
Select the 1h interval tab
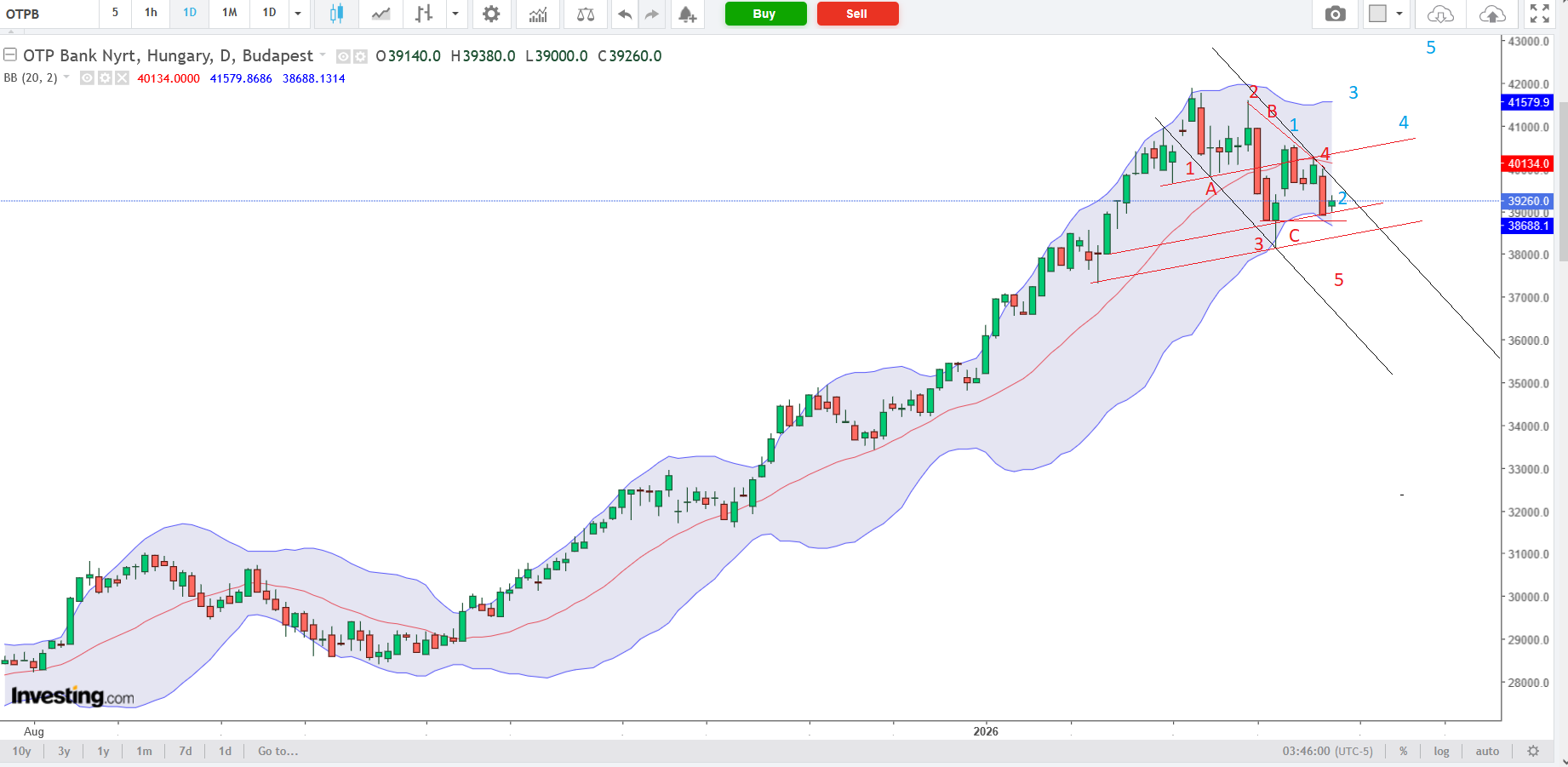click(x=151, y=13)
